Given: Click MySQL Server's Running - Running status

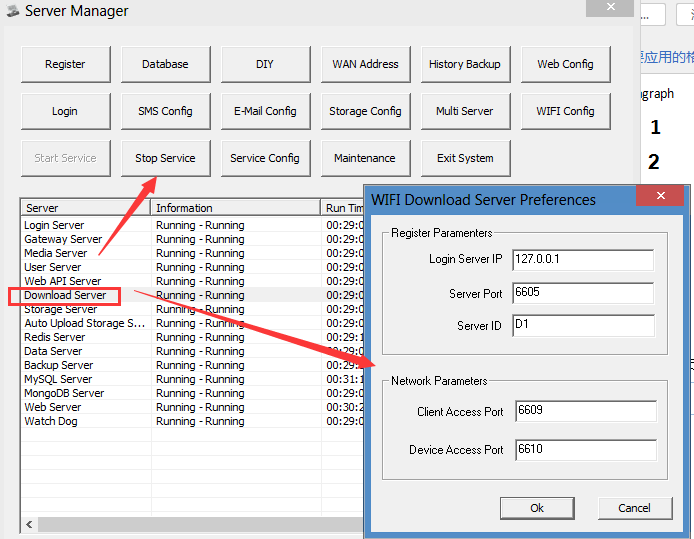Looking at the screenshot, I should [200, 379].
